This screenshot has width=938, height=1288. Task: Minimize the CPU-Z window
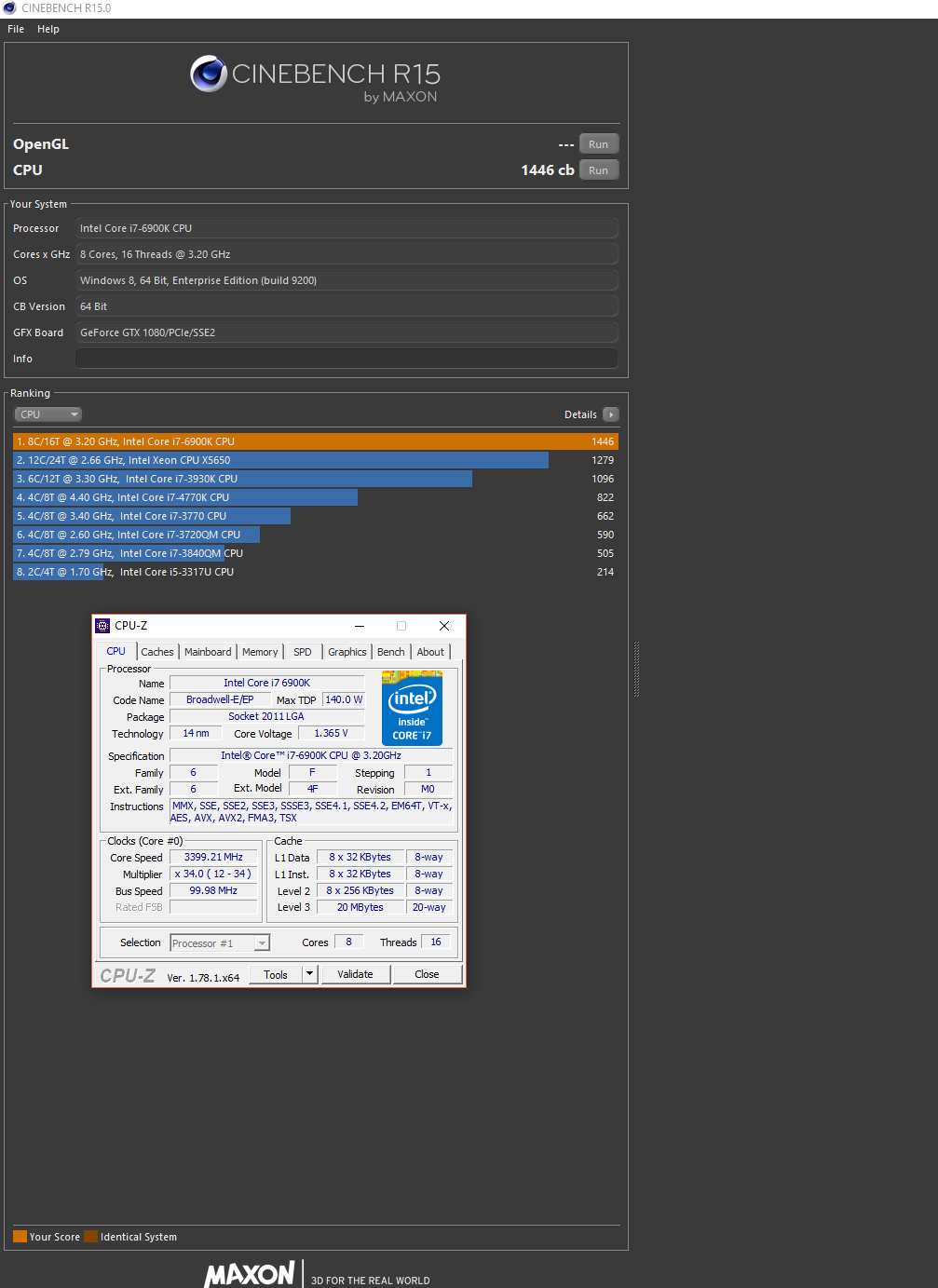pos(360,626)
